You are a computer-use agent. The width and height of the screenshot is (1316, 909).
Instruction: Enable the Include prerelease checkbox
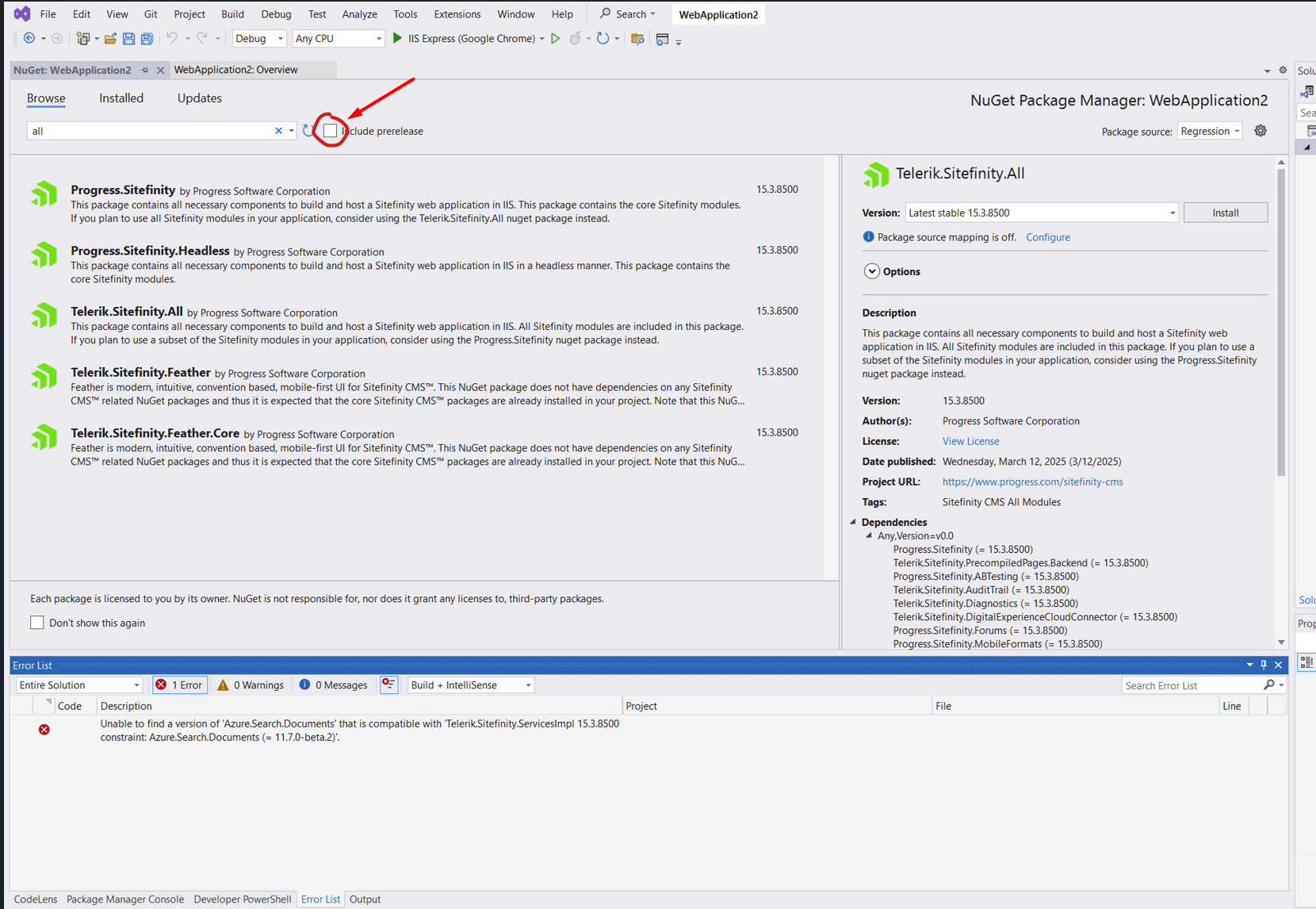tap(331, 130)
